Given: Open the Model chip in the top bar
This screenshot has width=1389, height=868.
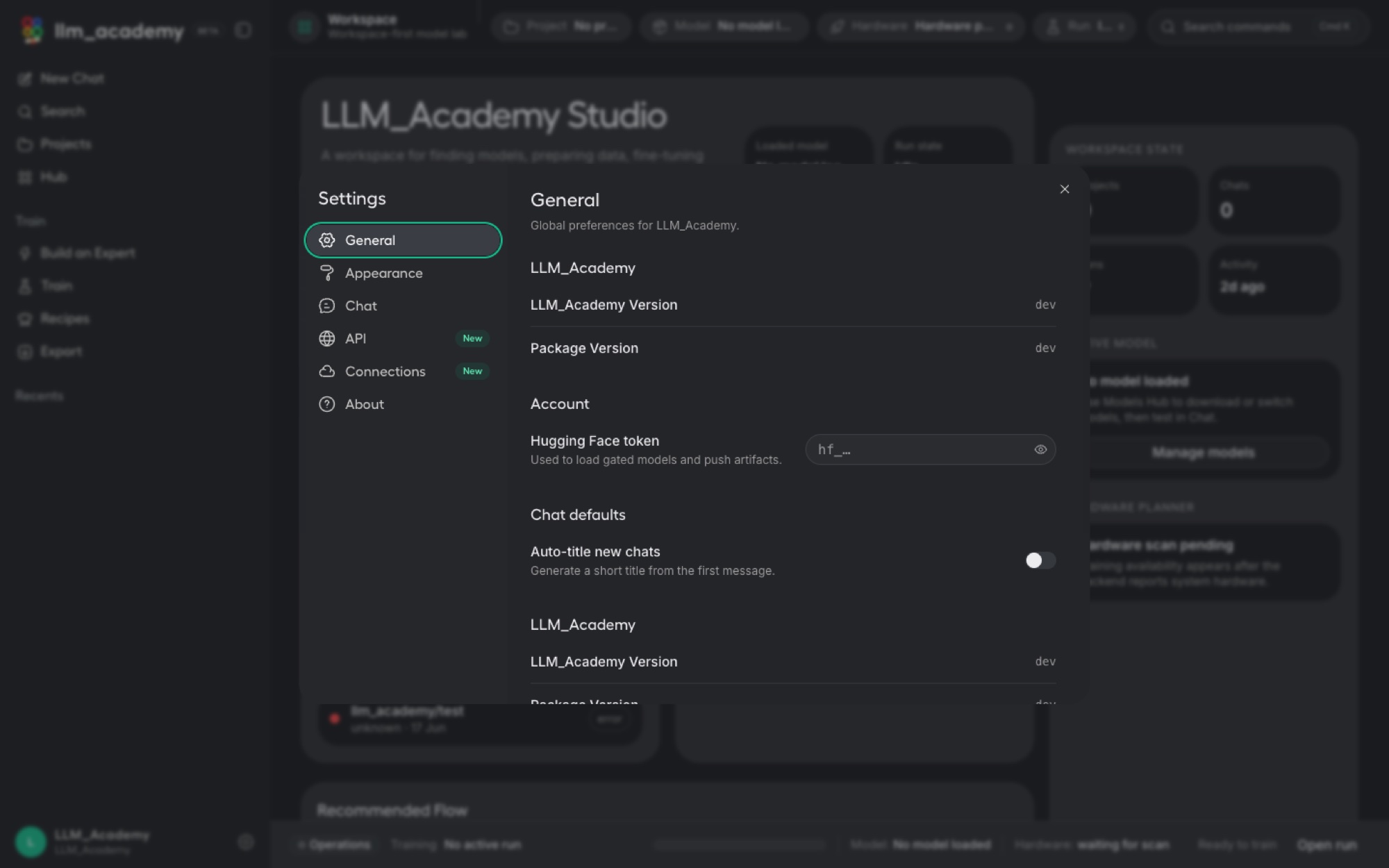Looking at the screenshot, I should coord(724,26).
